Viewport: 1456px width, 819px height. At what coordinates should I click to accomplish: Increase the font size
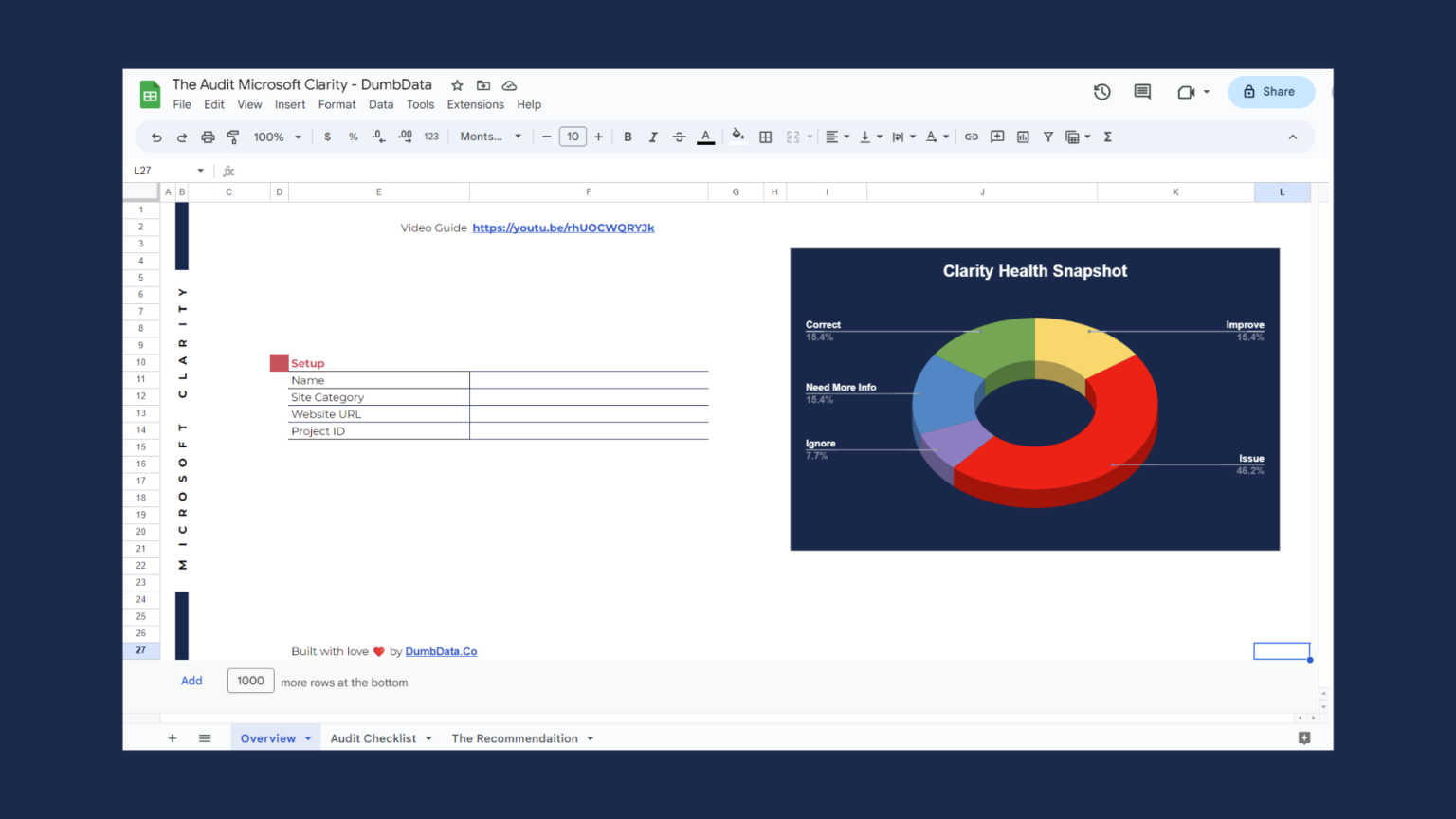[x=598, y=137]
